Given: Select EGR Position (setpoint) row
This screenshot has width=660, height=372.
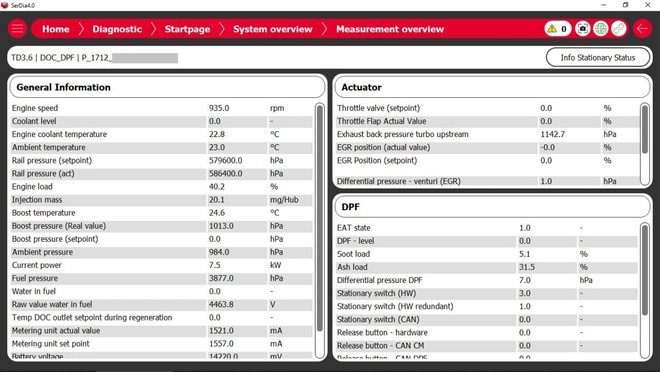Looking at the screenshot, I should [x=487, y=160].
